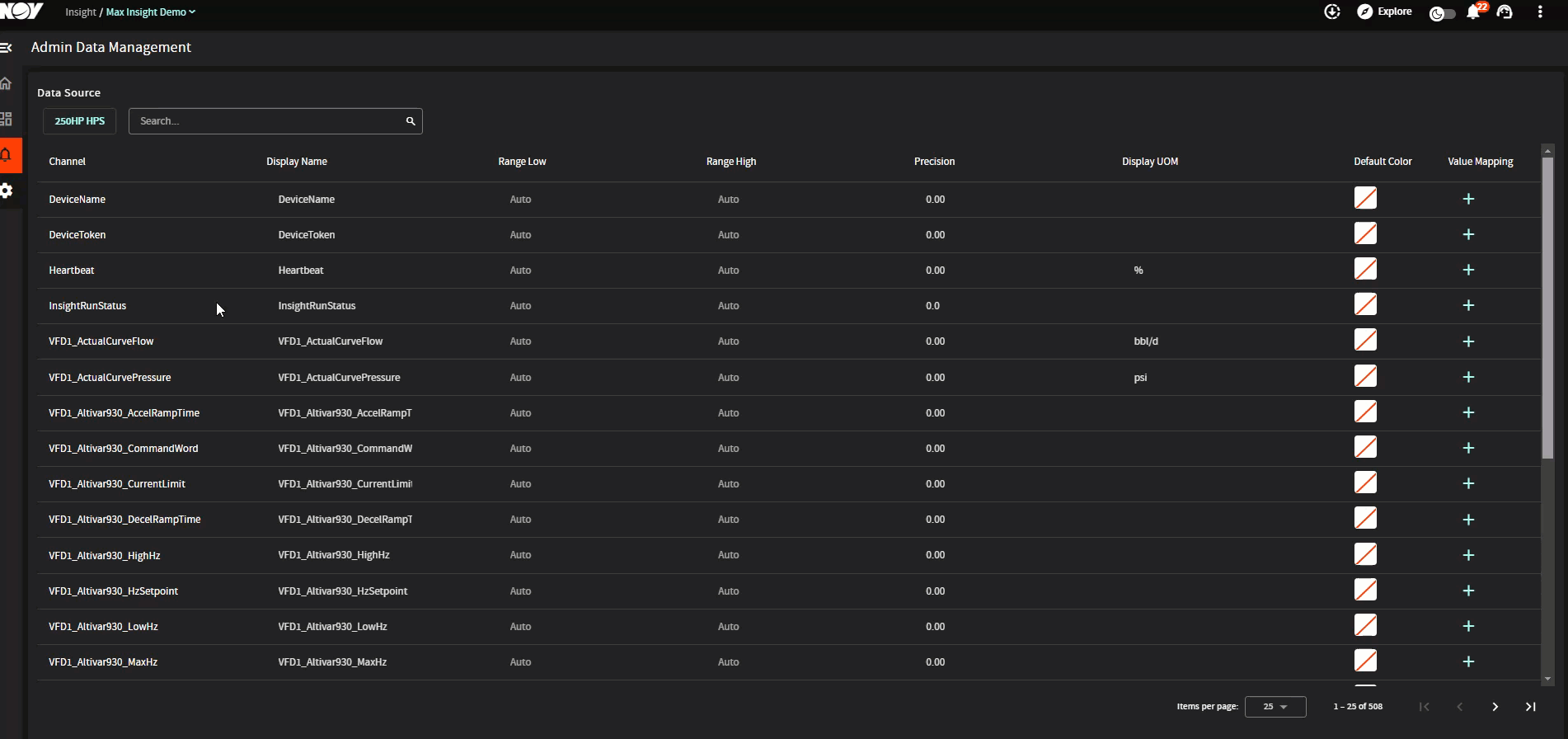
Task: Pick default color for InsightRunStatus
Action: click(1365, 304)
